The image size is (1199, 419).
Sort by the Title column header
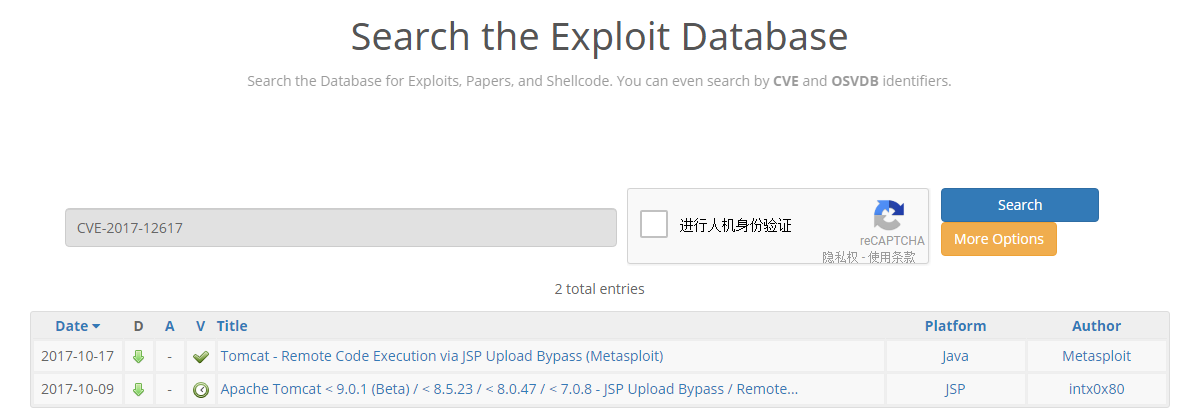tap(232, 326)
